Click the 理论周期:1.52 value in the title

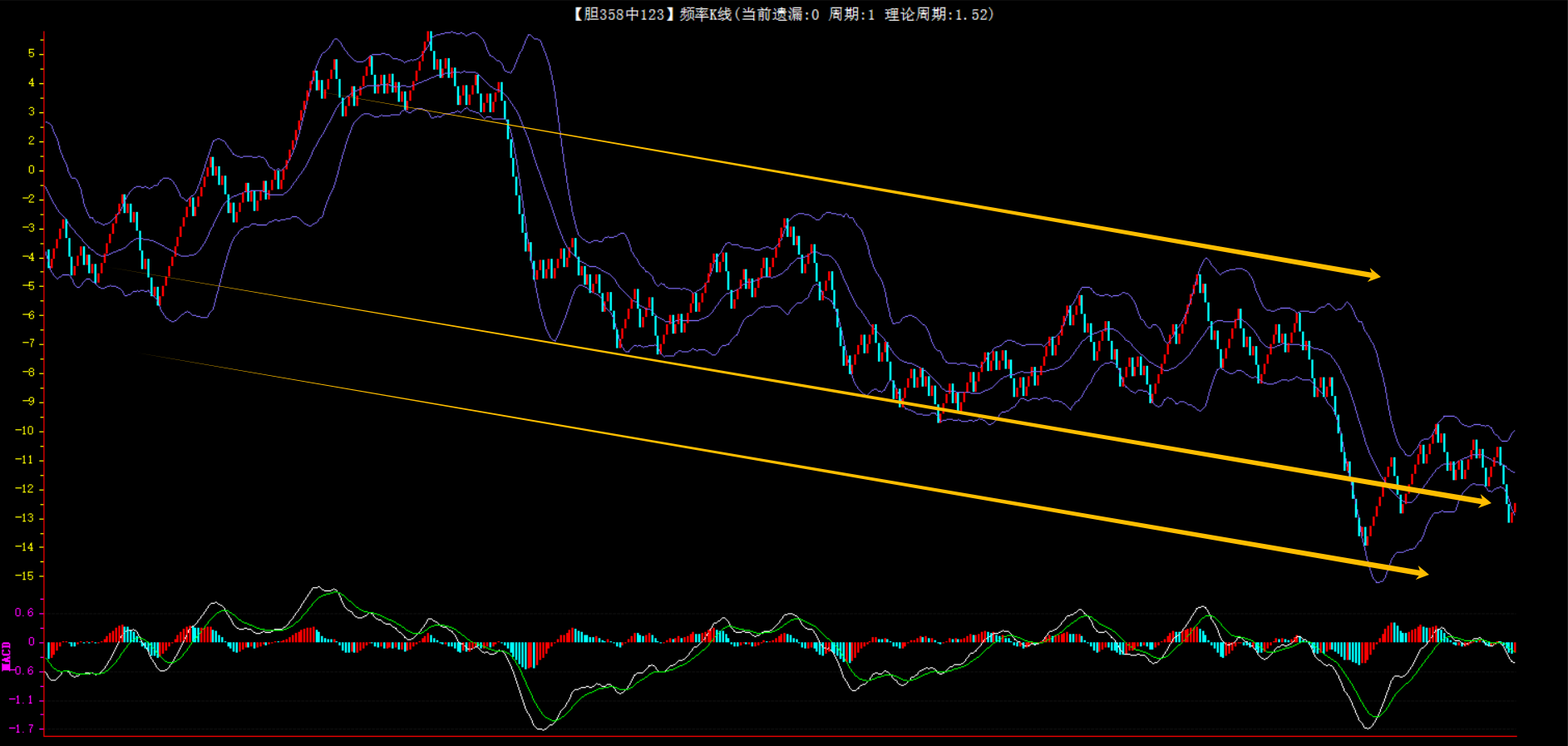pyautogui.click(x=938, y=14)
